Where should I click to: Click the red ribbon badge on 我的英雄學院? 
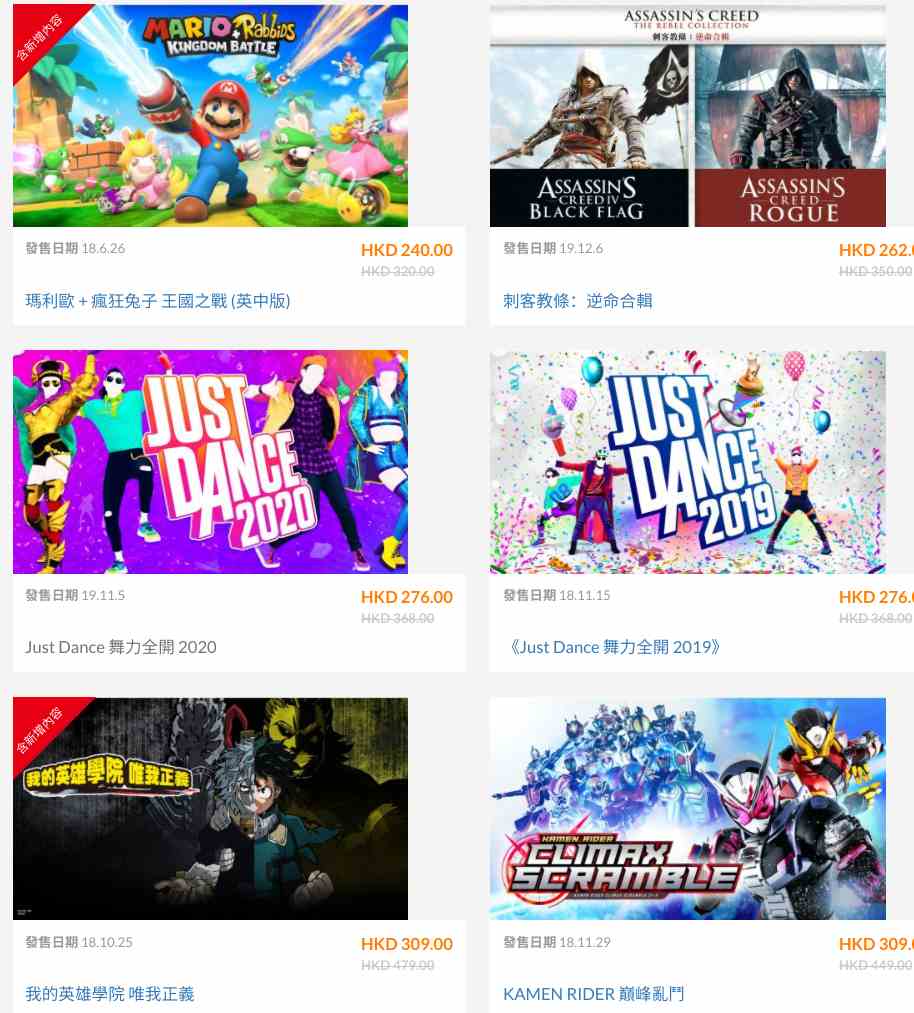[x=42, y=729]
